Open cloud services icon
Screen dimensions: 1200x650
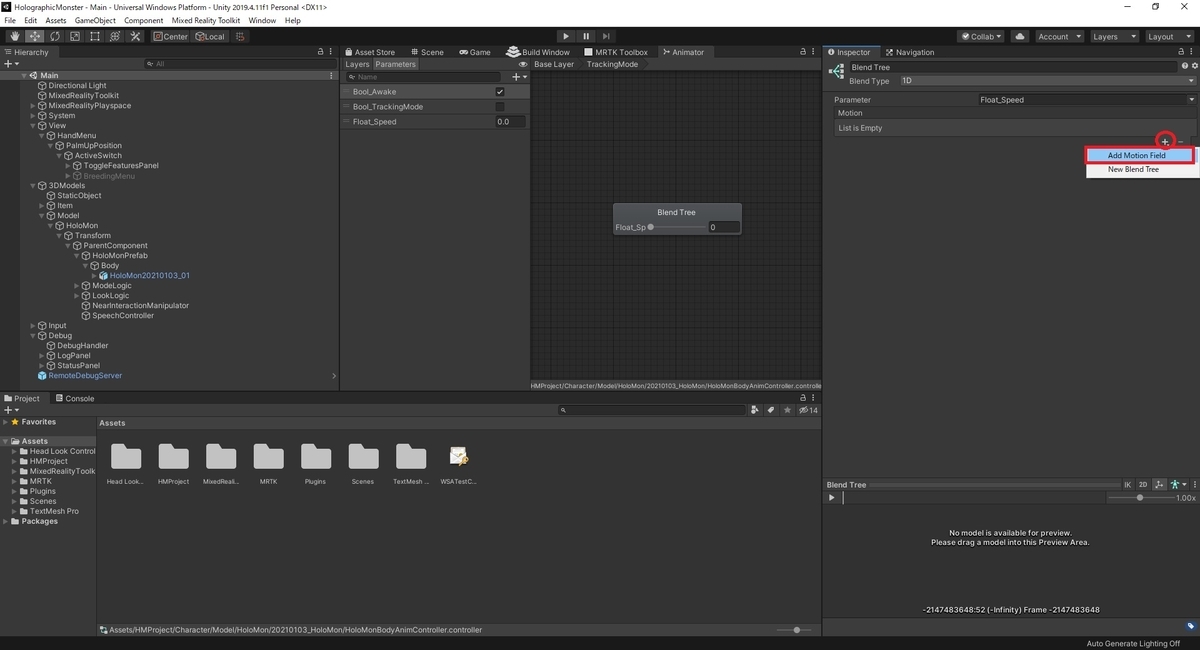[x=1019, y=37]
